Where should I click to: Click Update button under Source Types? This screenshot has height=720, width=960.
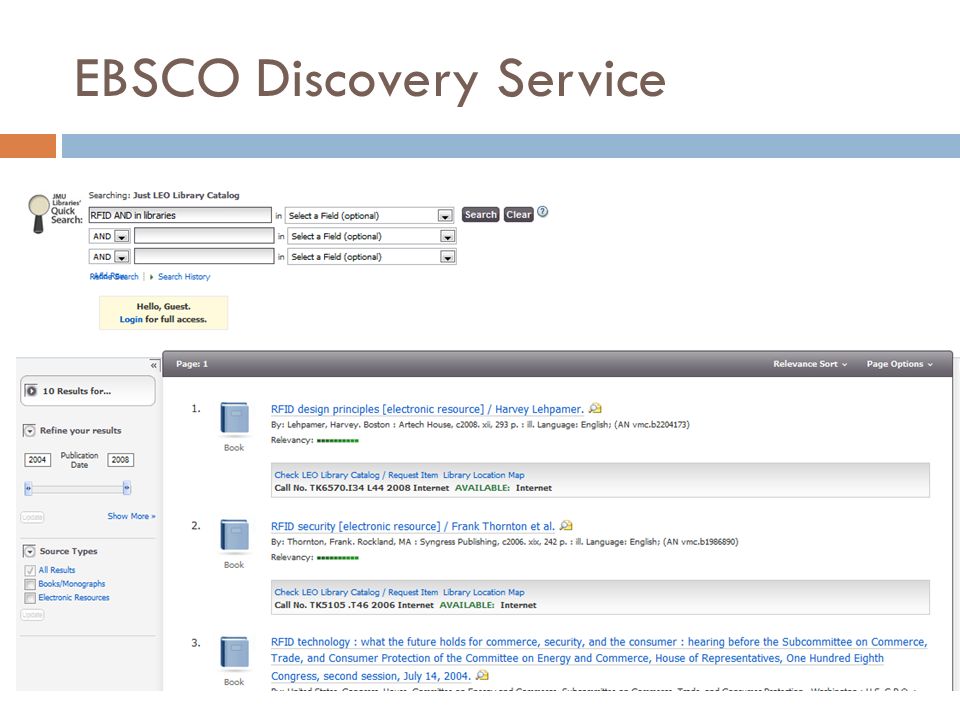click(32, 615)
